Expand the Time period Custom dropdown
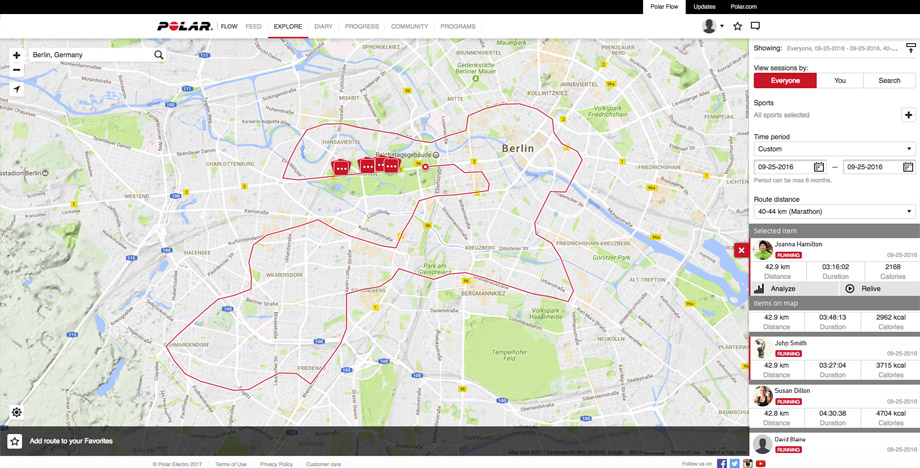 click(834, 149)
